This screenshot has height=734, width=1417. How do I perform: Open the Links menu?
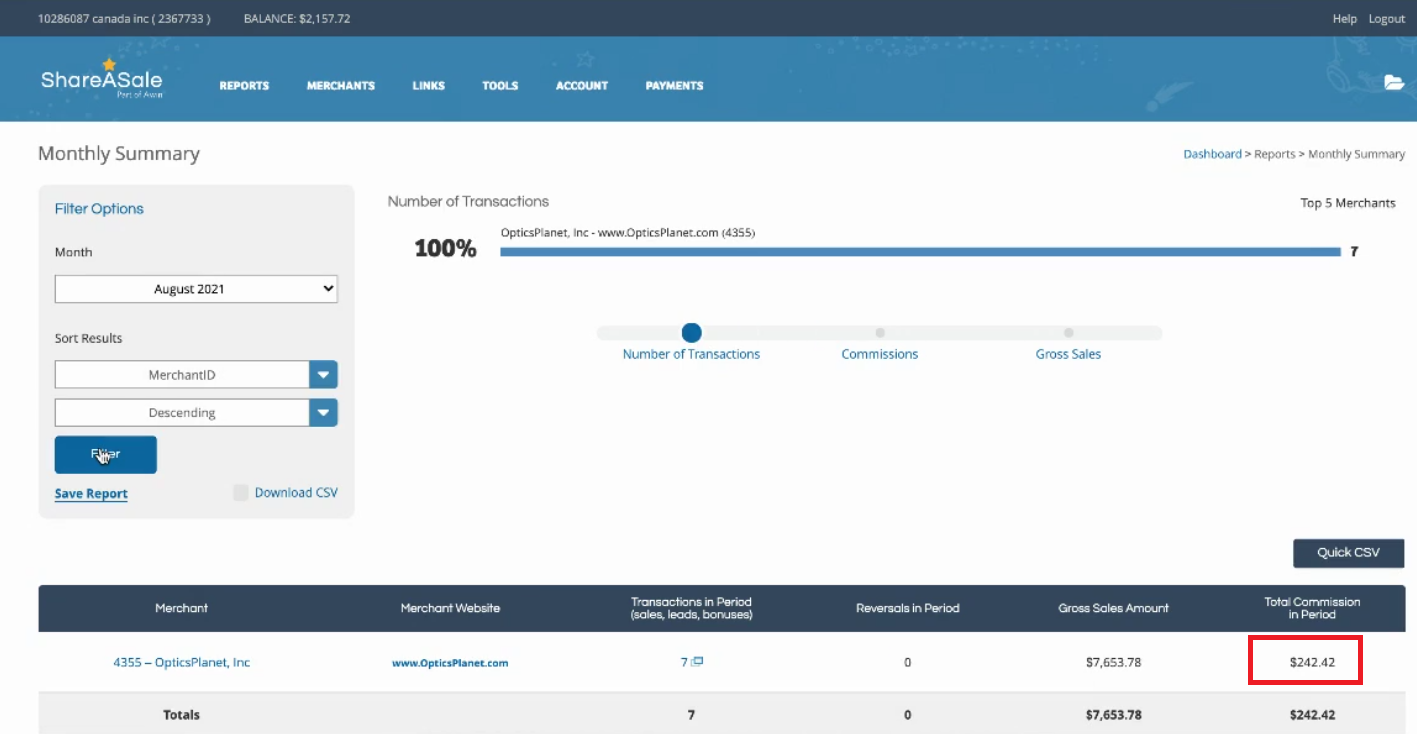428,86
